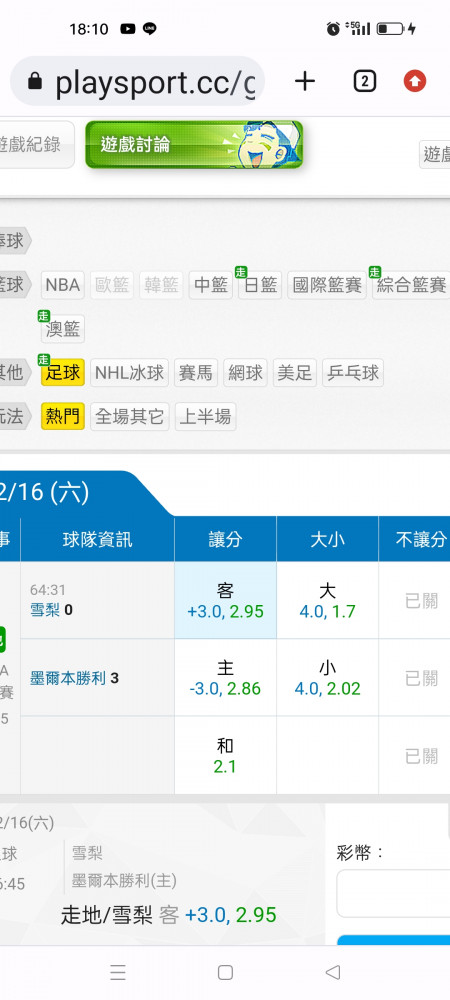This screenshot has width=450, height=1000.
Task: Select the 賽馬 sport filter
Action: pos(196,372)
